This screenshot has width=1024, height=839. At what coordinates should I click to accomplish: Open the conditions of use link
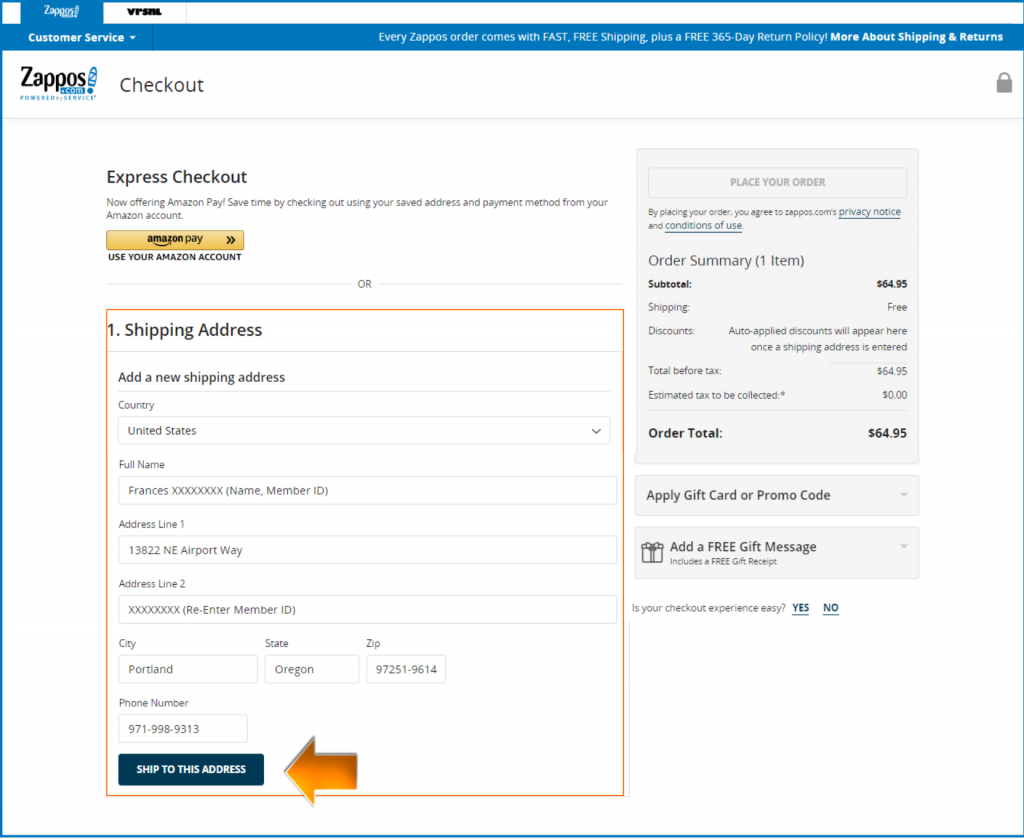[x=703, y=226]
